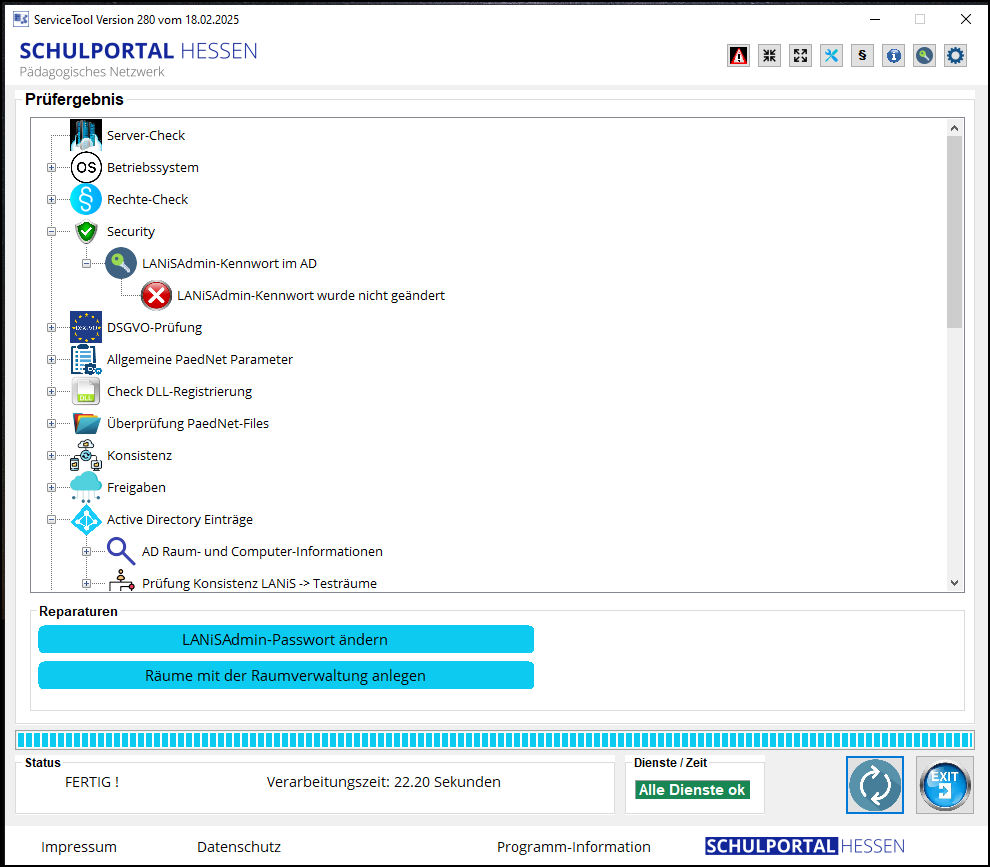Click the LANiSAdmin-Passwort ändern repair button

[x=286, y=639]
